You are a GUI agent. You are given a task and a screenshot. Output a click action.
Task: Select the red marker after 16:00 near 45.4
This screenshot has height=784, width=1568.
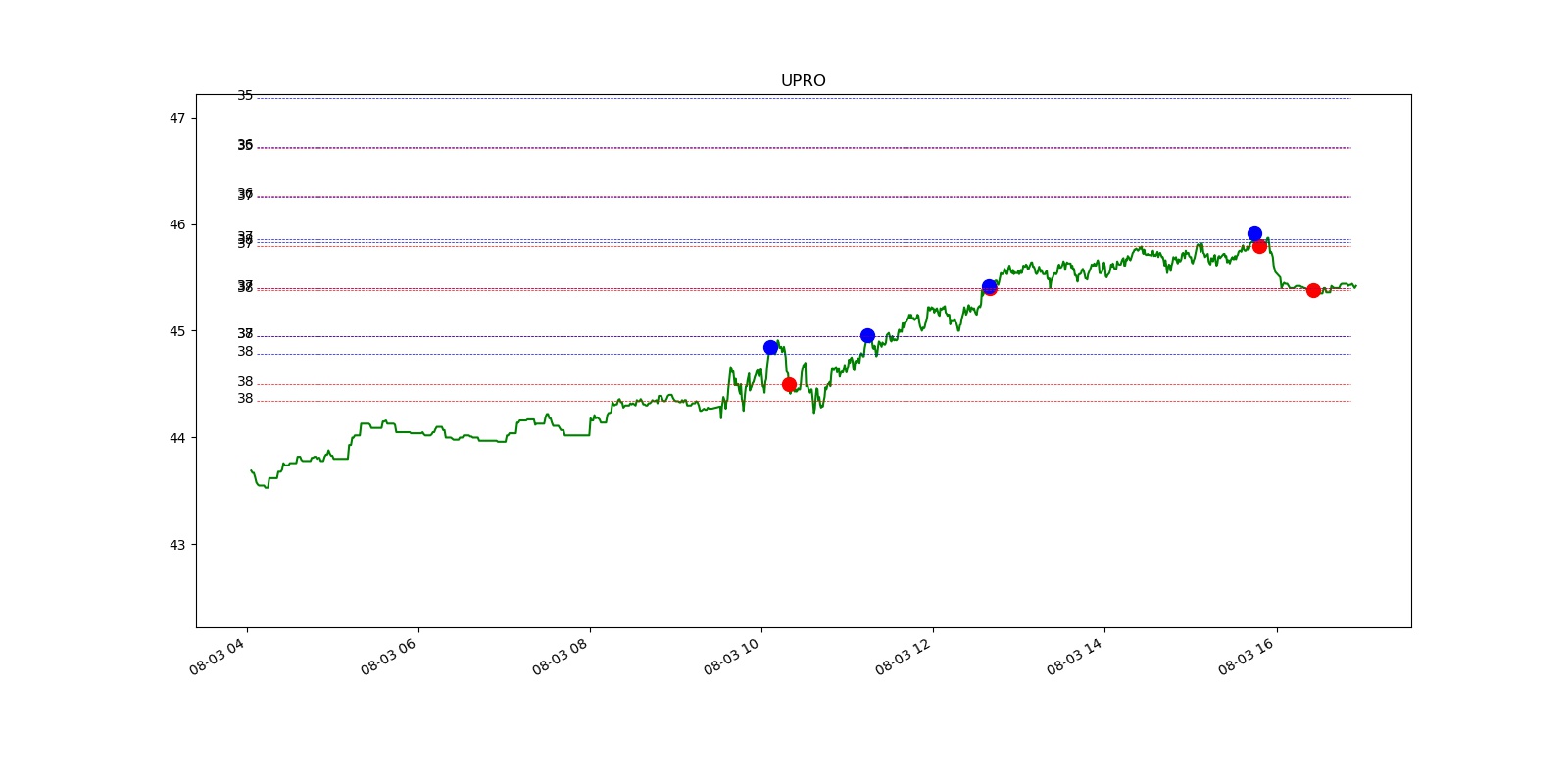click(1313, 290)
